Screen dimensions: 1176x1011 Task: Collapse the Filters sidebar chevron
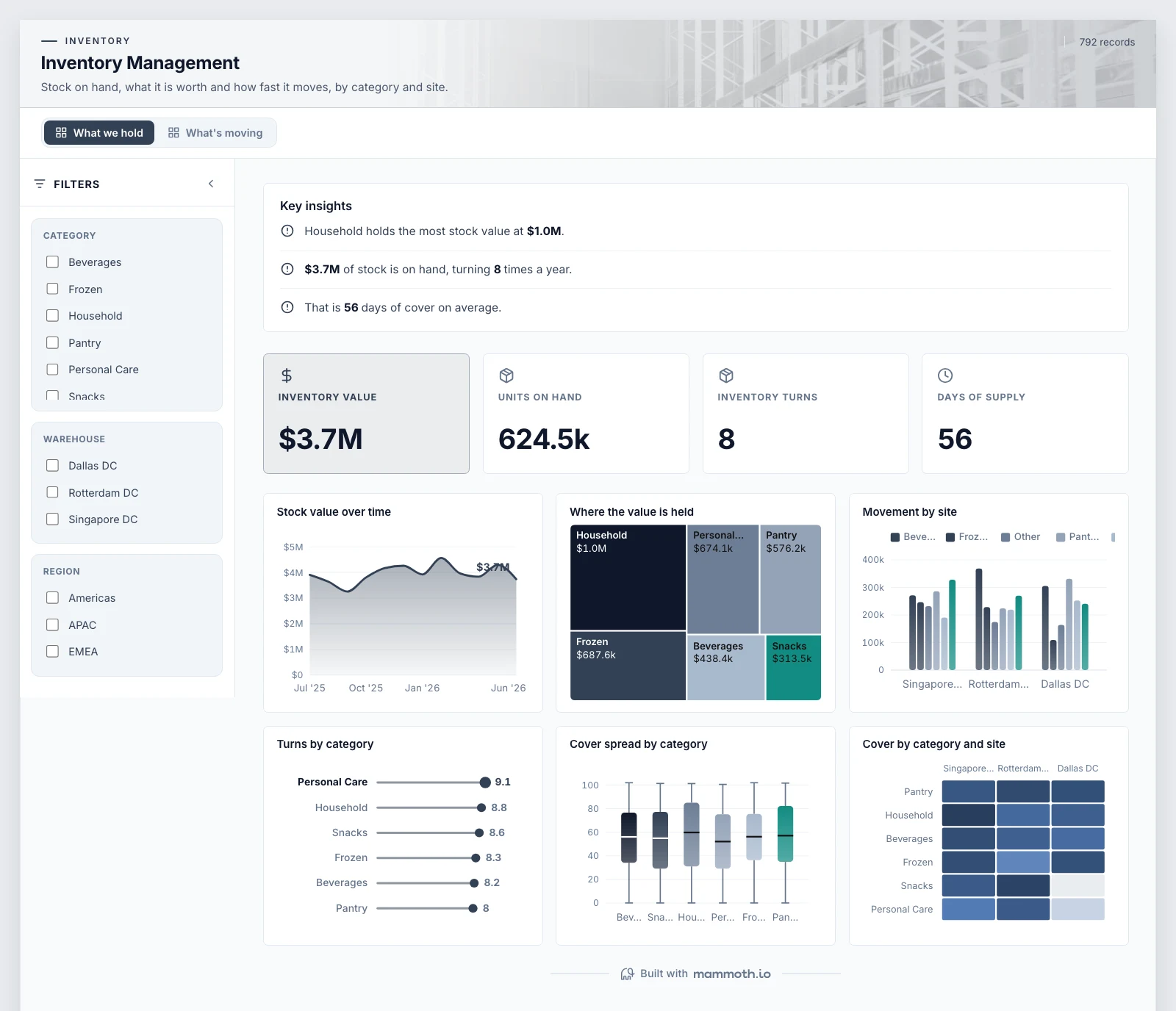tap(211, 184)
